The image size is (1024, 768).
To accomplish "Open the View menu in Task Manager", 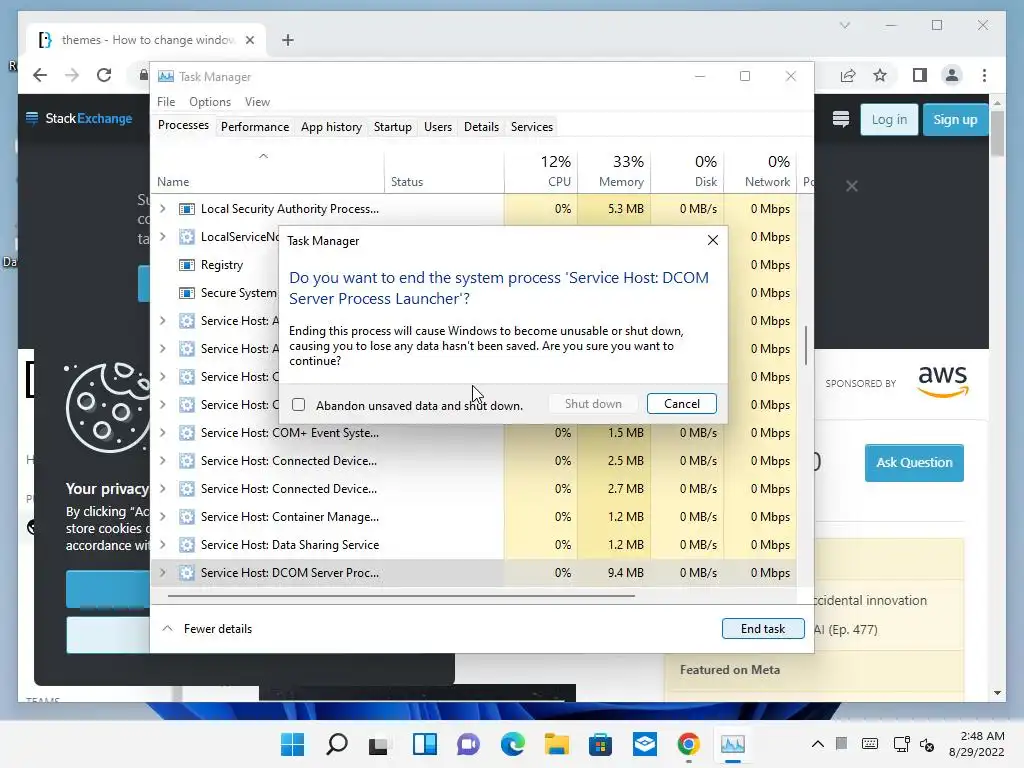I will (257, 102).
